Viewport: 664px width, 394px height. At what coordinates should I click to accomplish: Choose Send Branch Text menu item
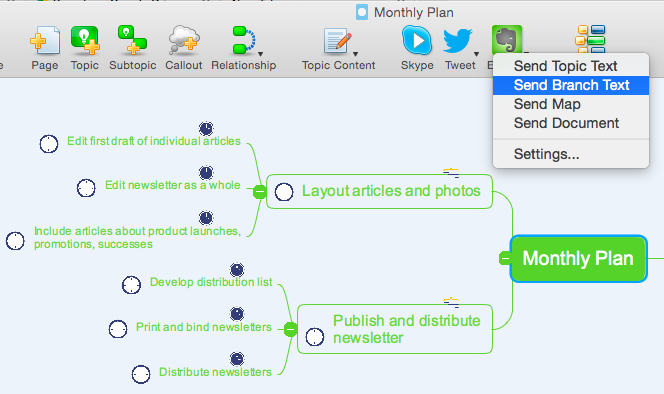pyautogui.click(x=571, y=85)
